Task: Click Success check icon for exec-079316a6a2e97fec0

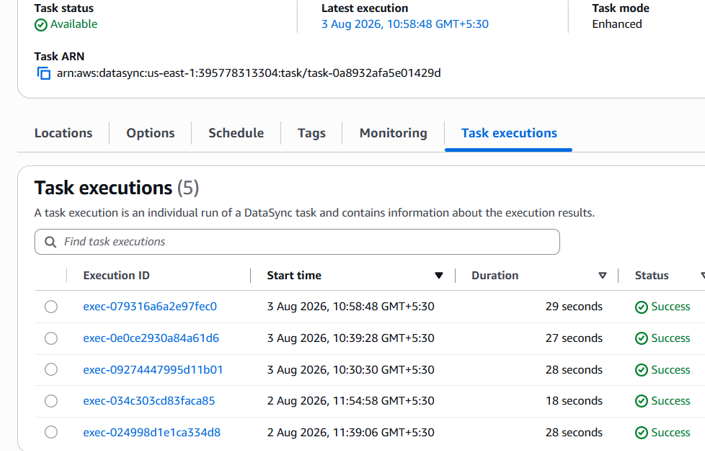Action: point(641,307)
